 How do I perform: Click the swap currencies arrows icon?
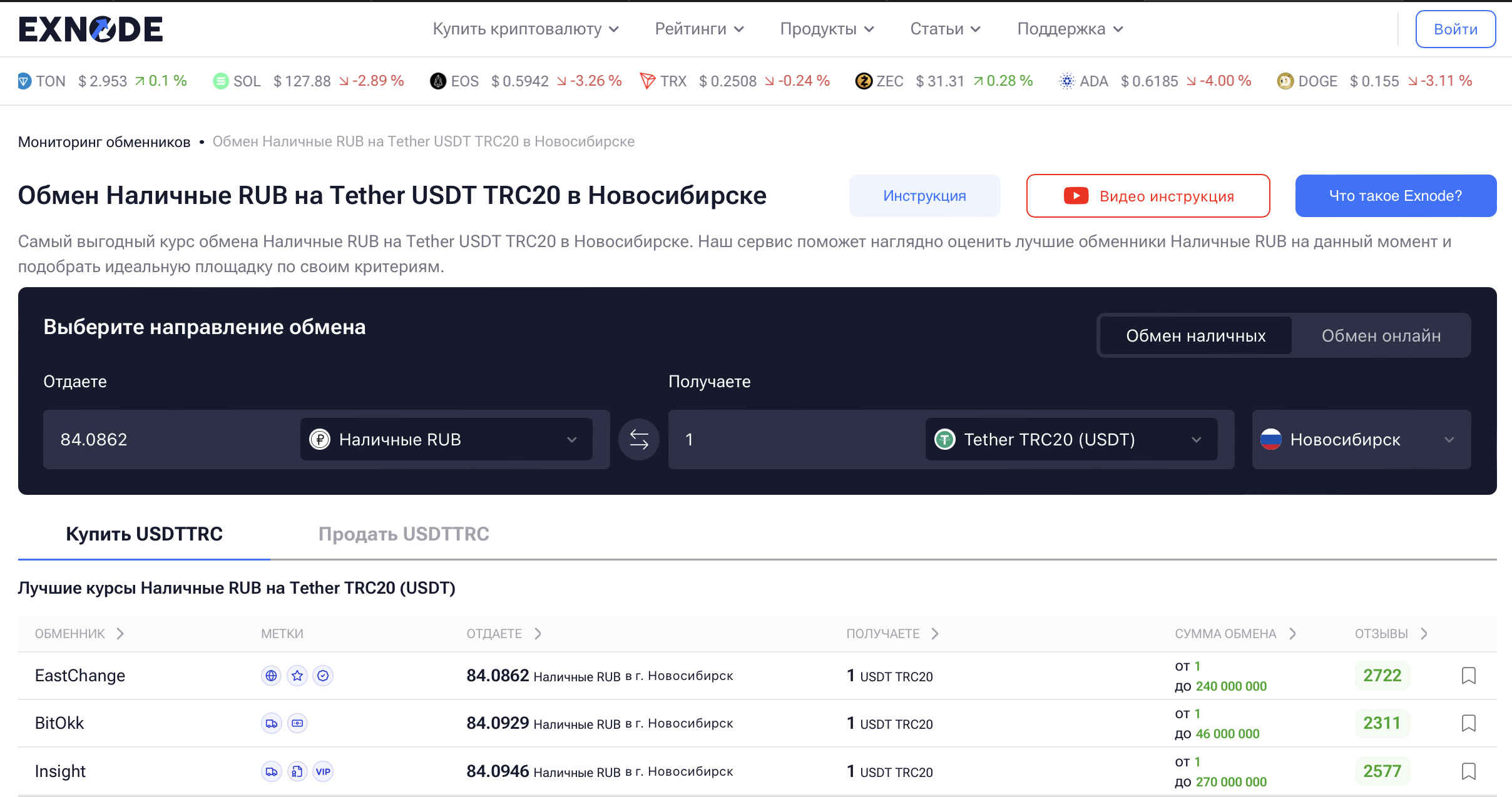coord(638,439)
